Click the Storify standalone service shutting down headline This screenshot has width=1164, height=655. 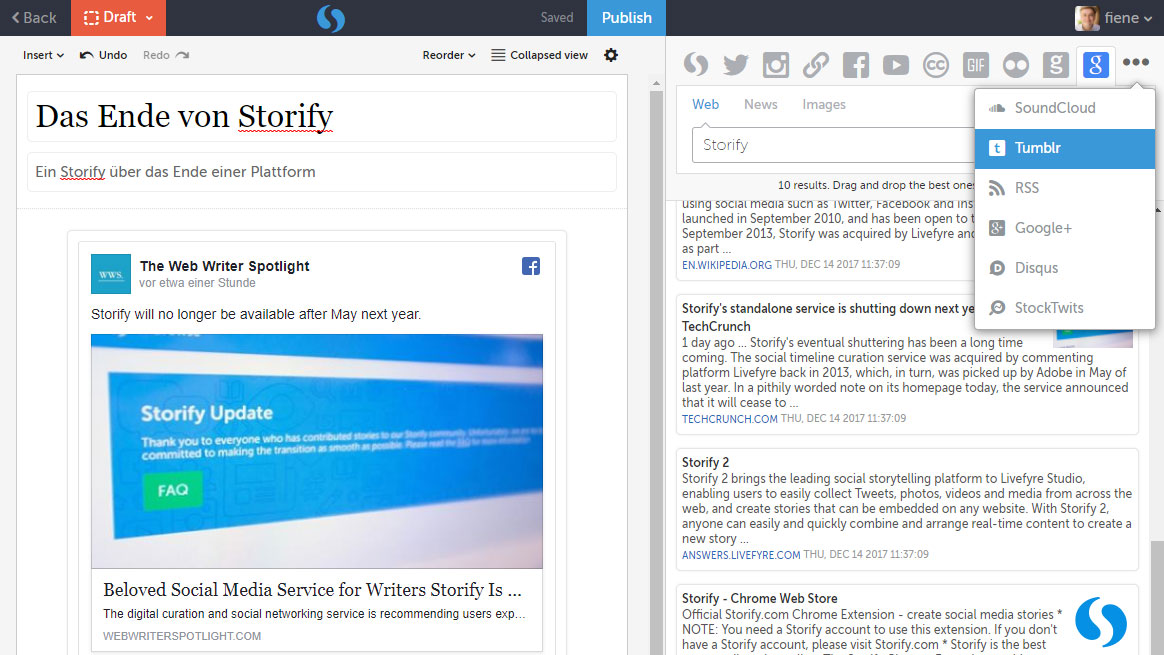(x=828, y=317)
